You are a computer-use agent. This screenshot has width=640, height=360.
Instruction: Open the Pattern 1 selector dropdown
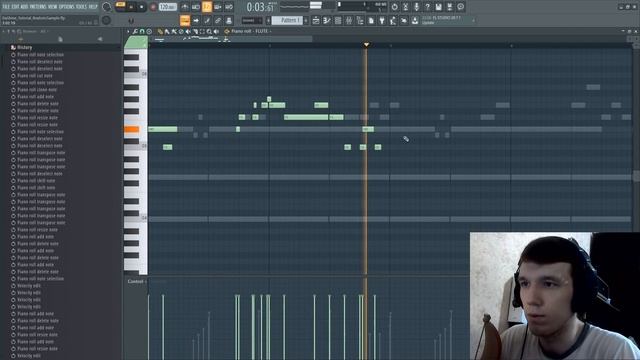coord(287,20)
